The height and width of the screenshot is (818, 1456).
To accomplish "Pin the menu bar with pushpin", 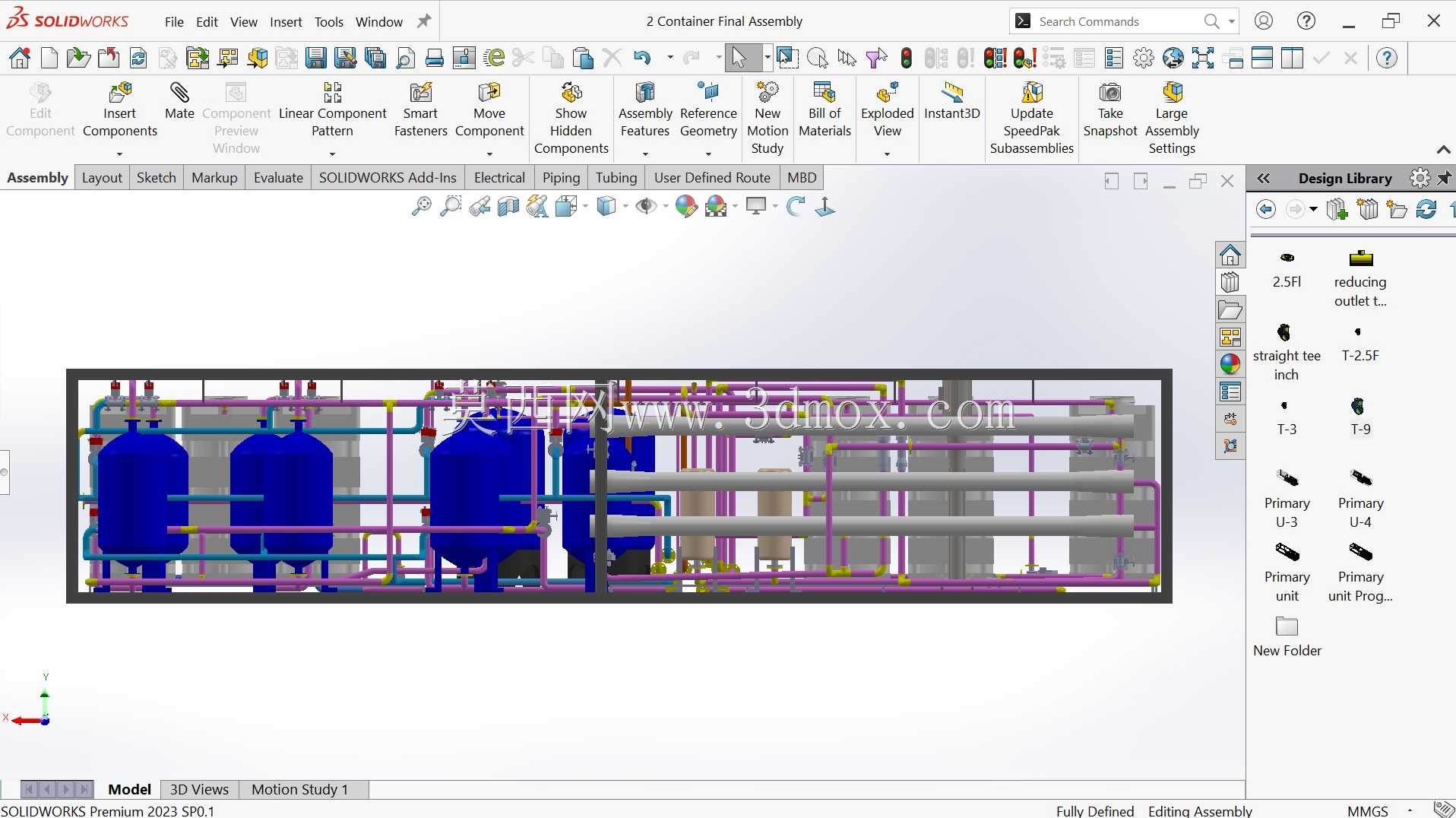I will pos(424,21).
